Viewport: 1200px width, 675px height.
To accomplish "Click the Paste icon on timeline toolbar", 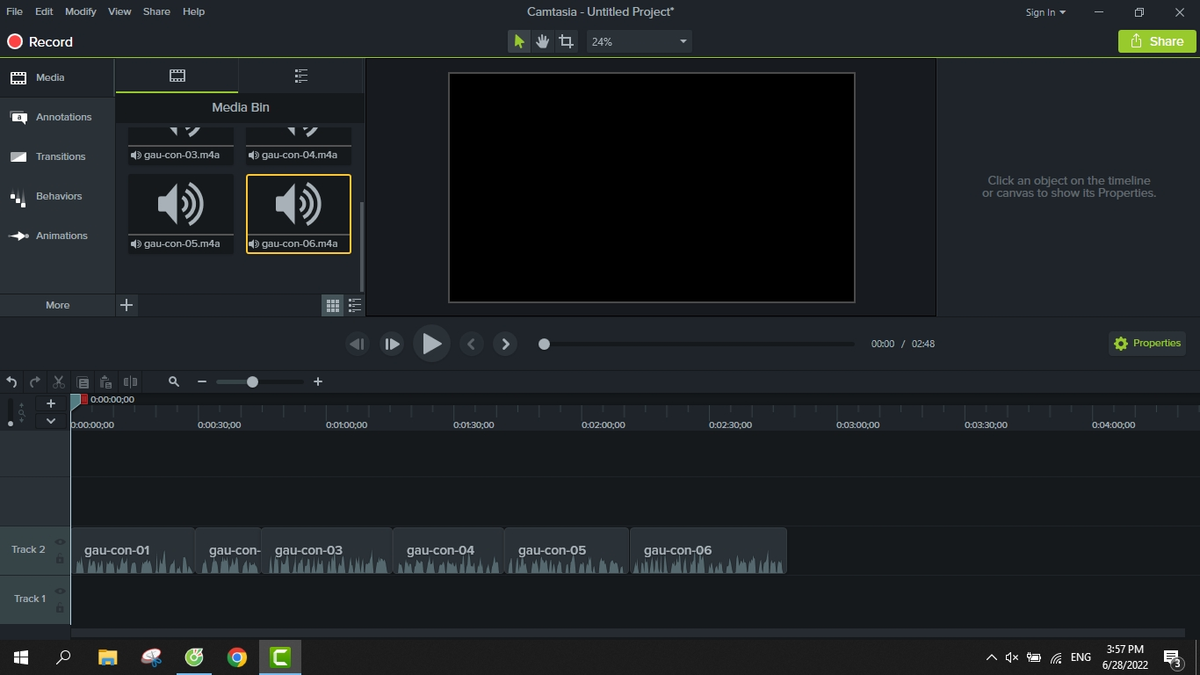I will click(x=106, y=382).
